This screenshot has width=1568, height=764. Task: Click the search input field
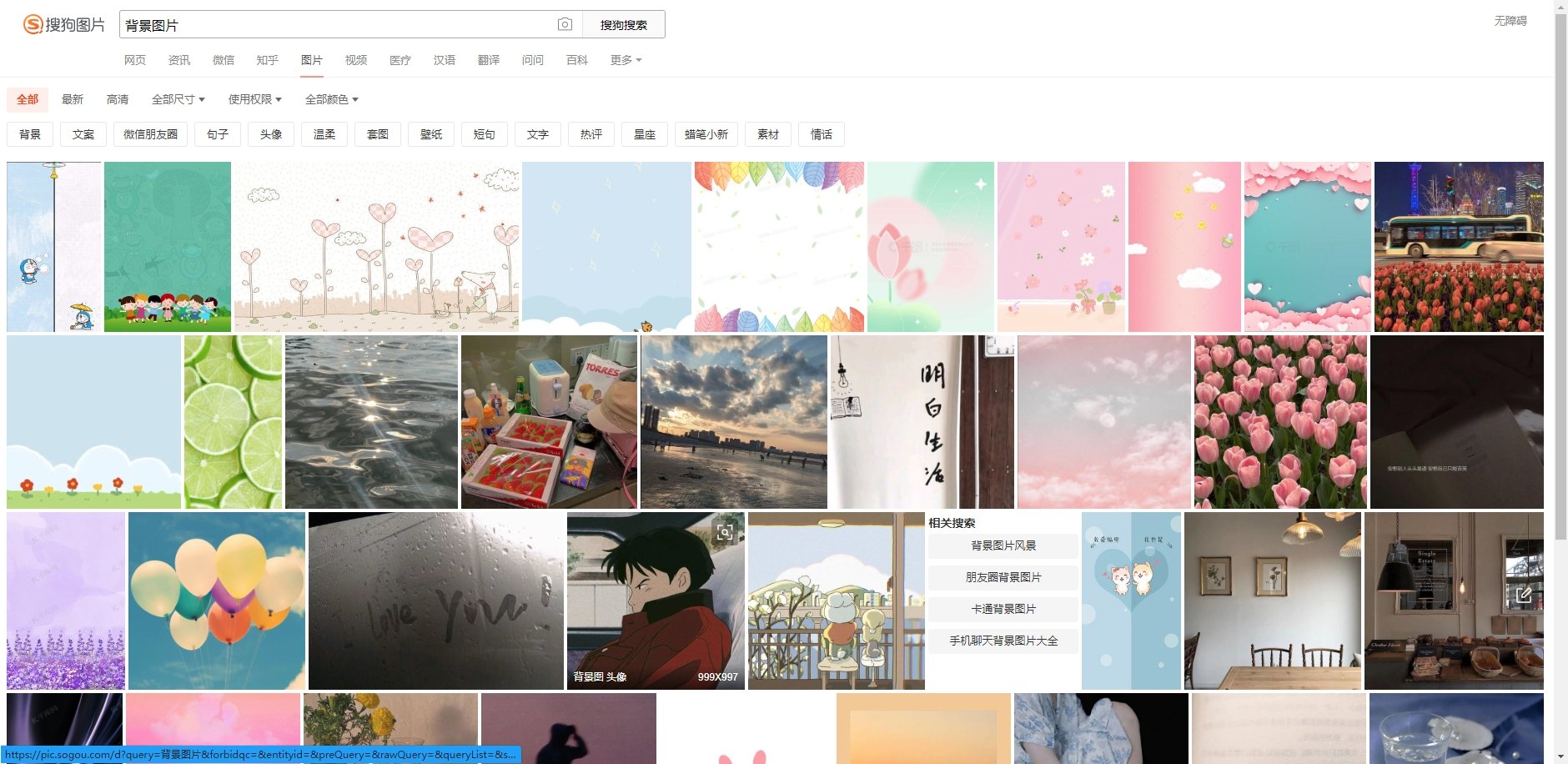tap(334, 23)
